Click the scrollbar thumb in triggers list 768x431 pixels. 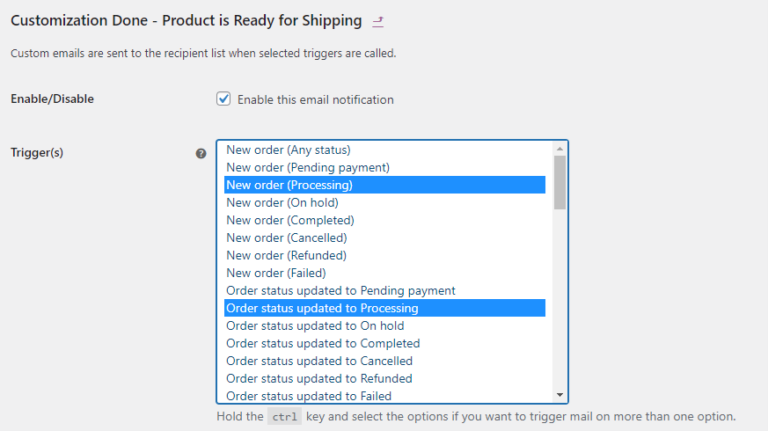point(560,182)
